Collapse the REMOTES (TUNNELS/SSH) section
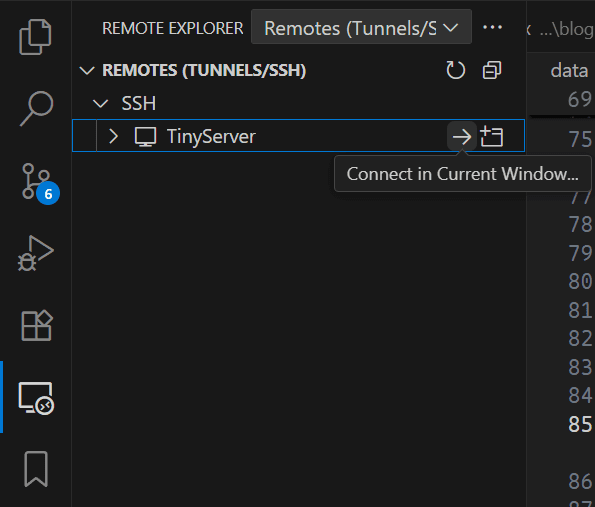Image resolution: width=595 pixels, height=507 pixels. point(87,70)
